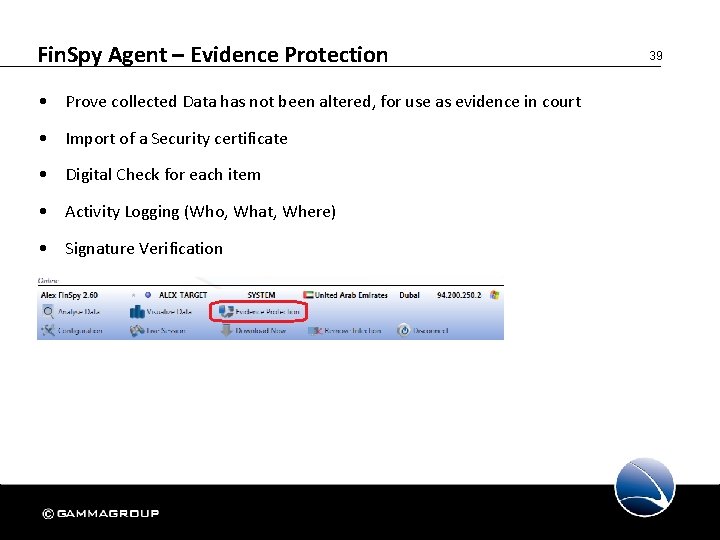
Task: Click the Evidence Protection monitor icon
Action: point(226,312)
